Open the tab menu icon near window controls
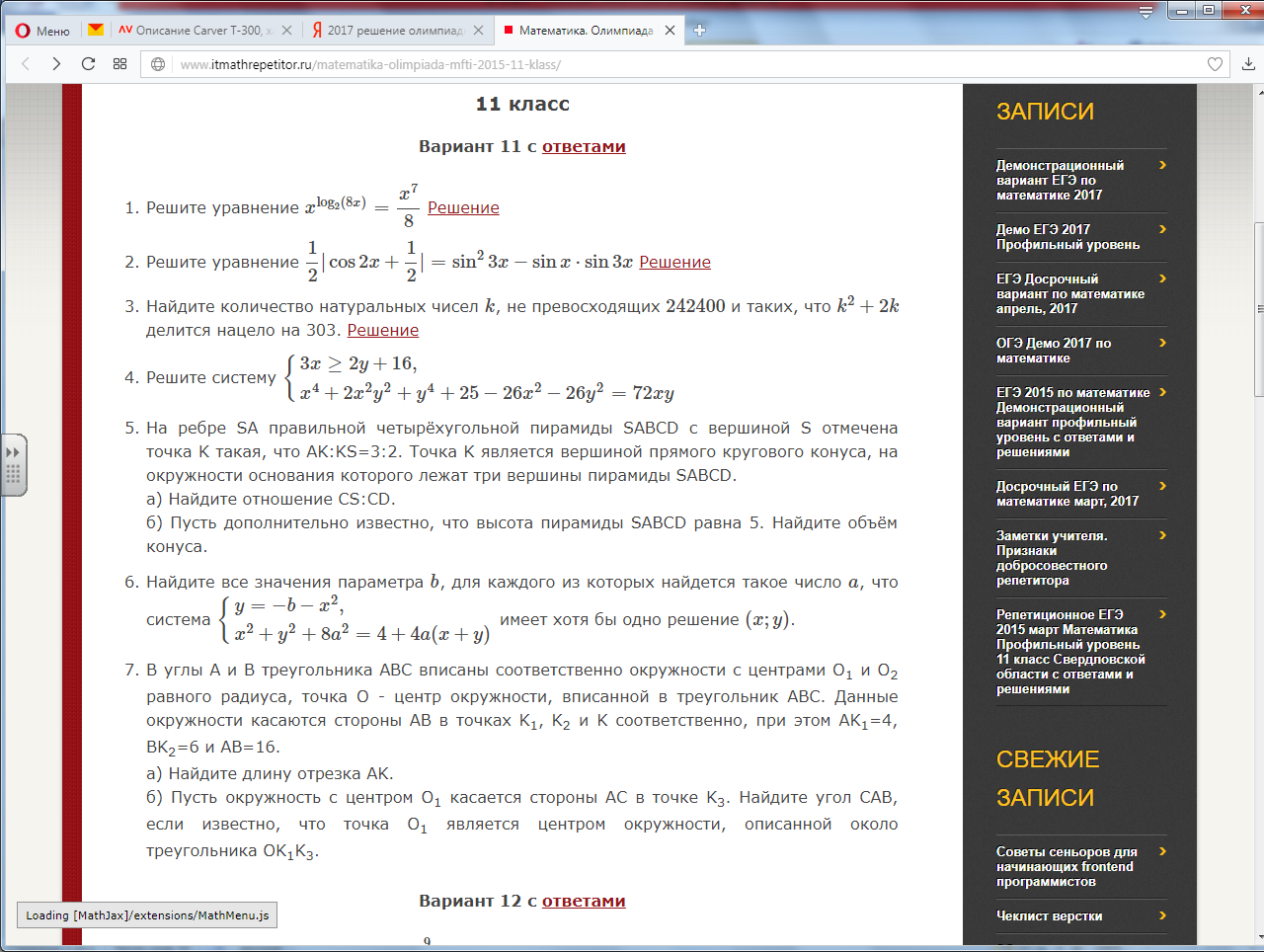This screenshot has height=952, width=1264. (x=1145, y=12)
